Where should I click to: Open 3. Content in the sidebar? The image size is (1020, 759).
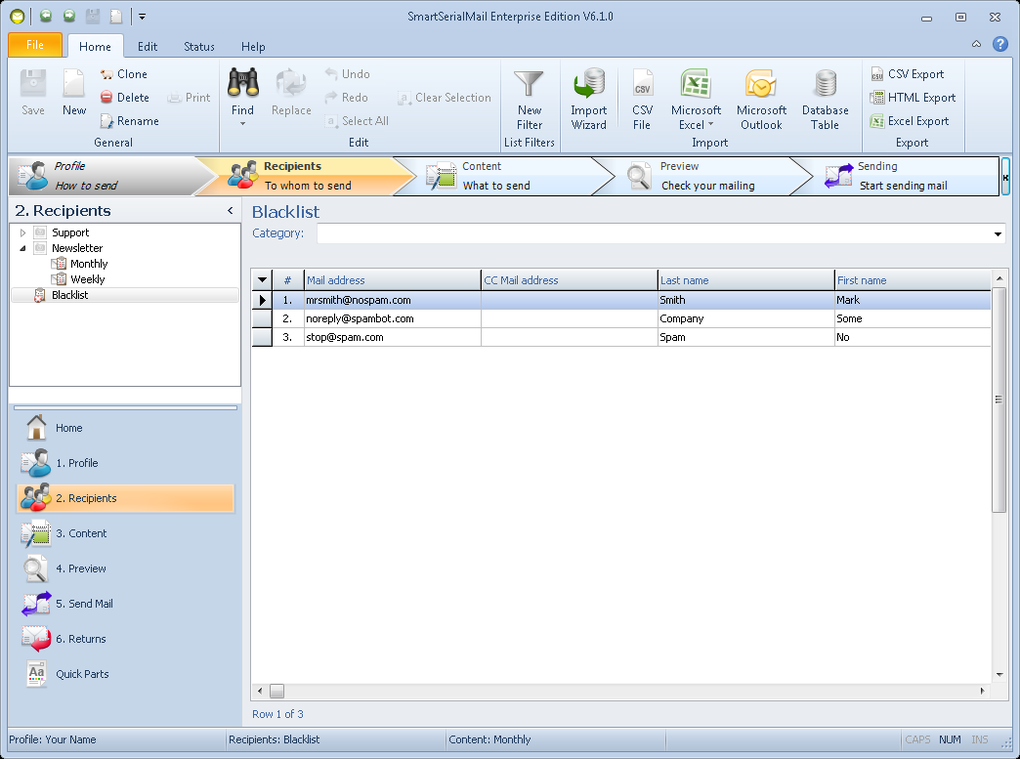64,533
